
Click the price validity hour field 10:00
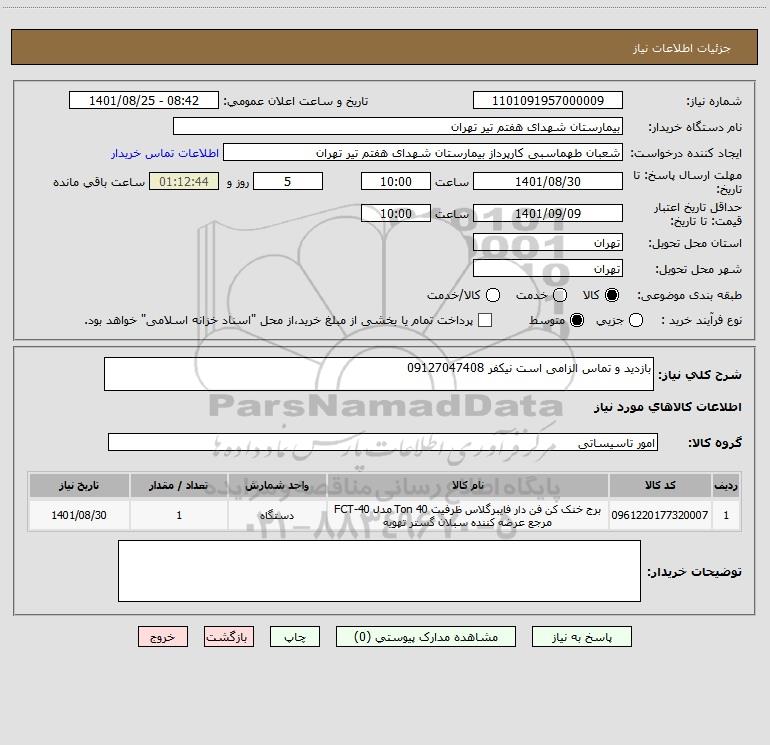tap(396, 213)
